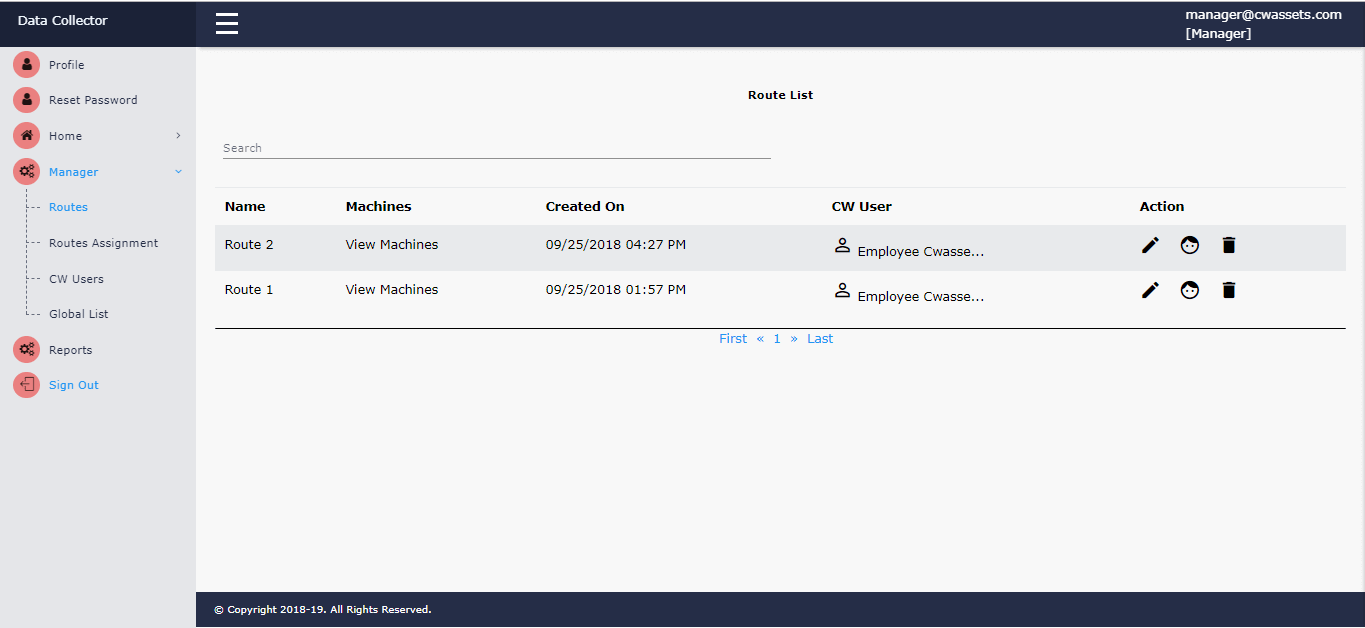Click the copyright footer text
The width and height of the screenshot is (1365, 628).
pos(323,609)
